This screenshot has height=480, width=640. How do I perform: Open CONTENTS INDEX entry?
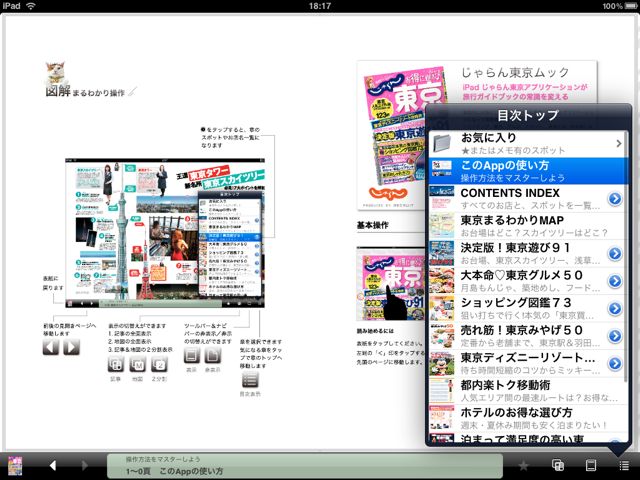(527, 198)
